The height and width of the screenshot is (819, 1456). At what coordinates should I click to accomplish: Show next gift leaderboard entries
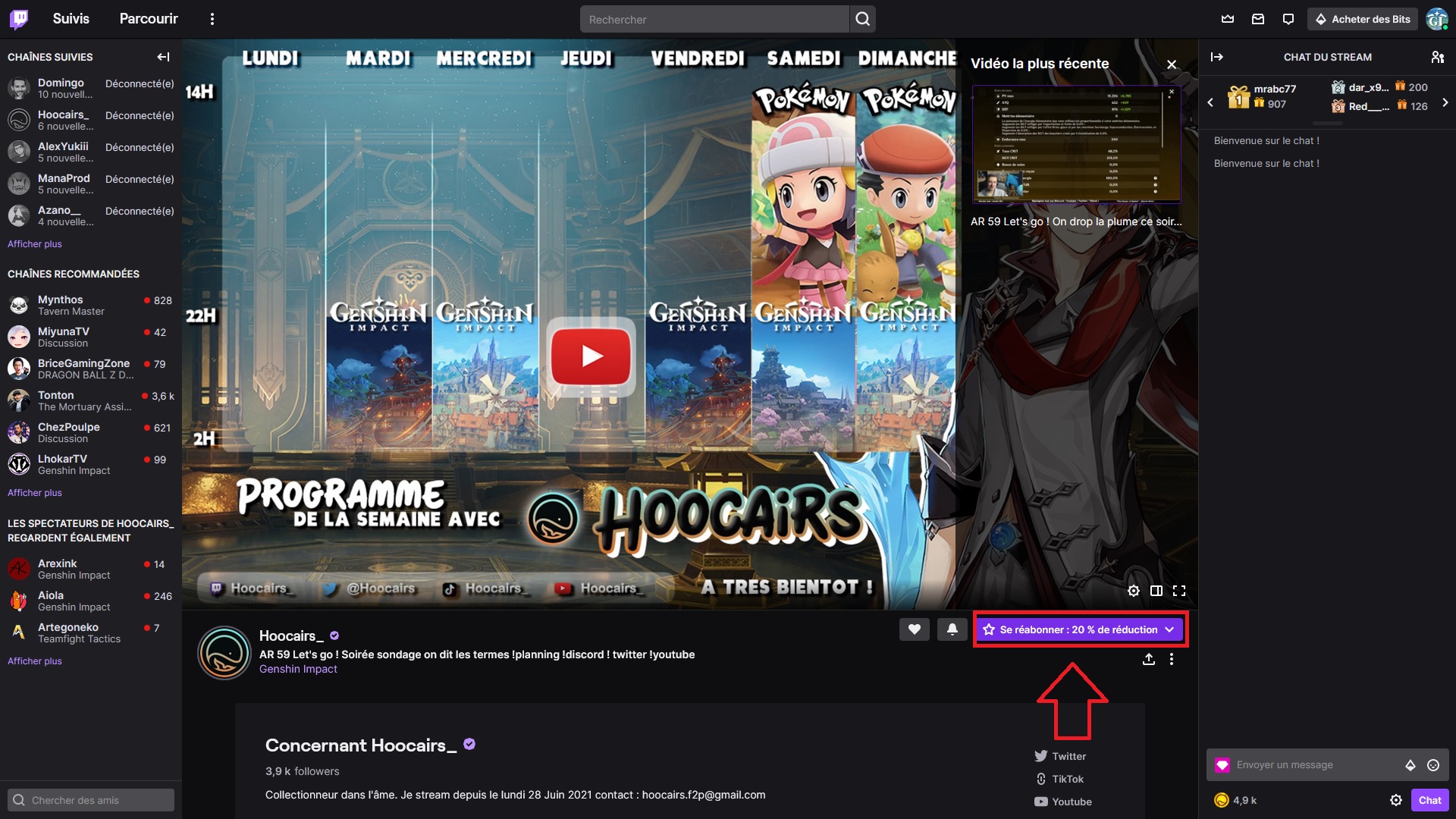pos(1445,102)
